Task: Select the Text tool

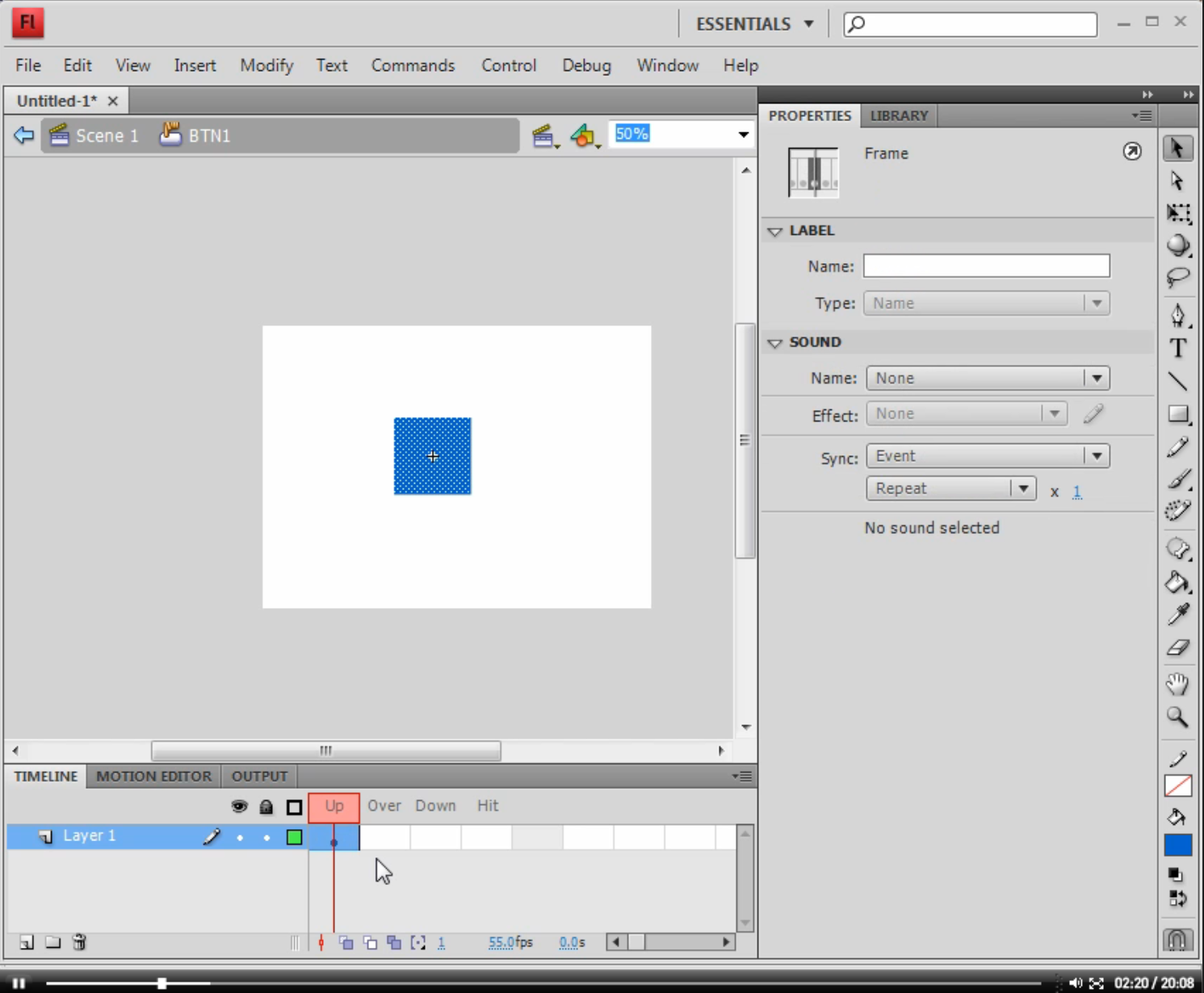Action: (x=1178, y=349)
